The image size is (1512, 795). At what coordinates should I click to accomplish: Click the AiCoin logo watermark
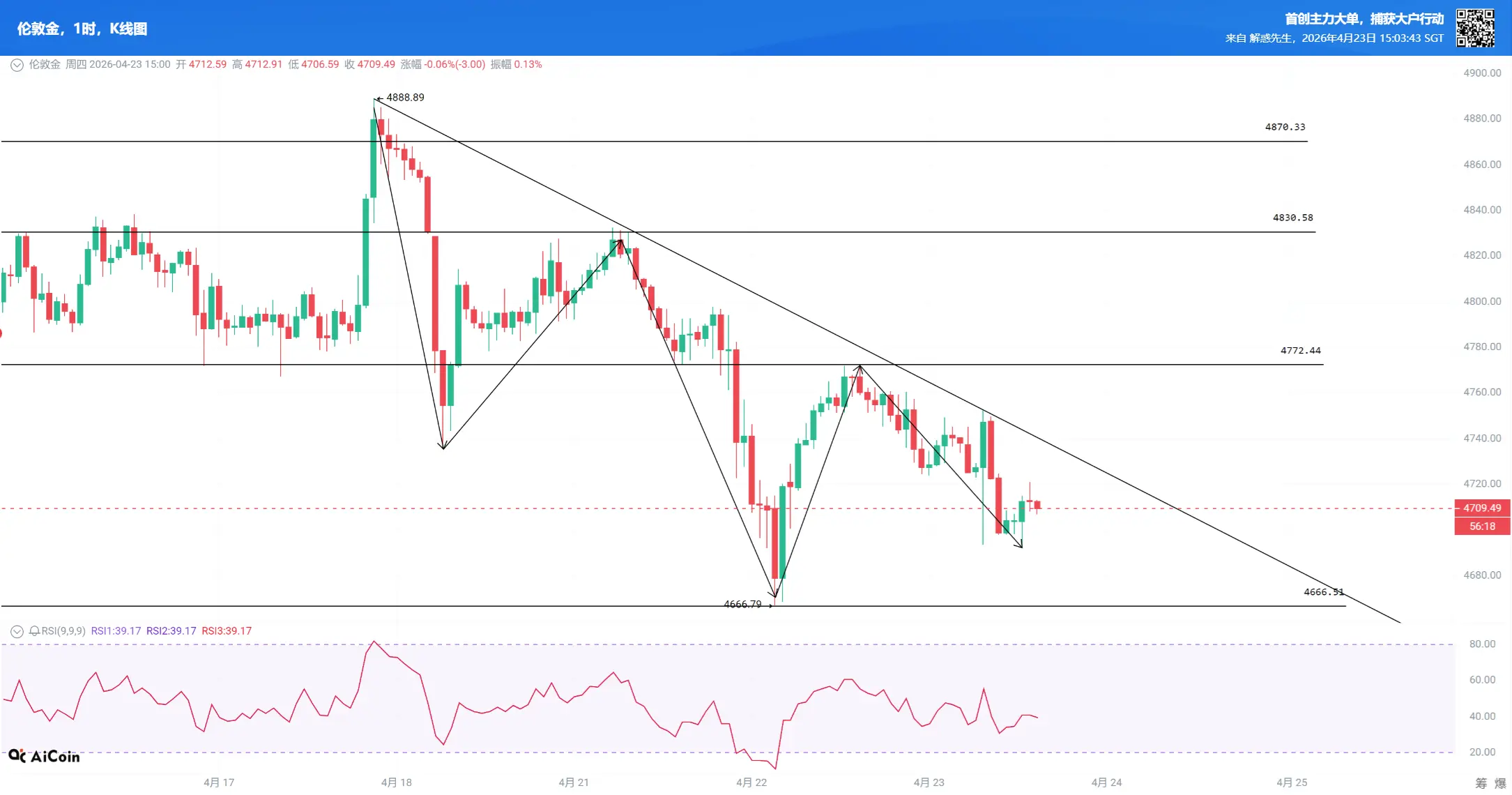click(x=45, y=757)
